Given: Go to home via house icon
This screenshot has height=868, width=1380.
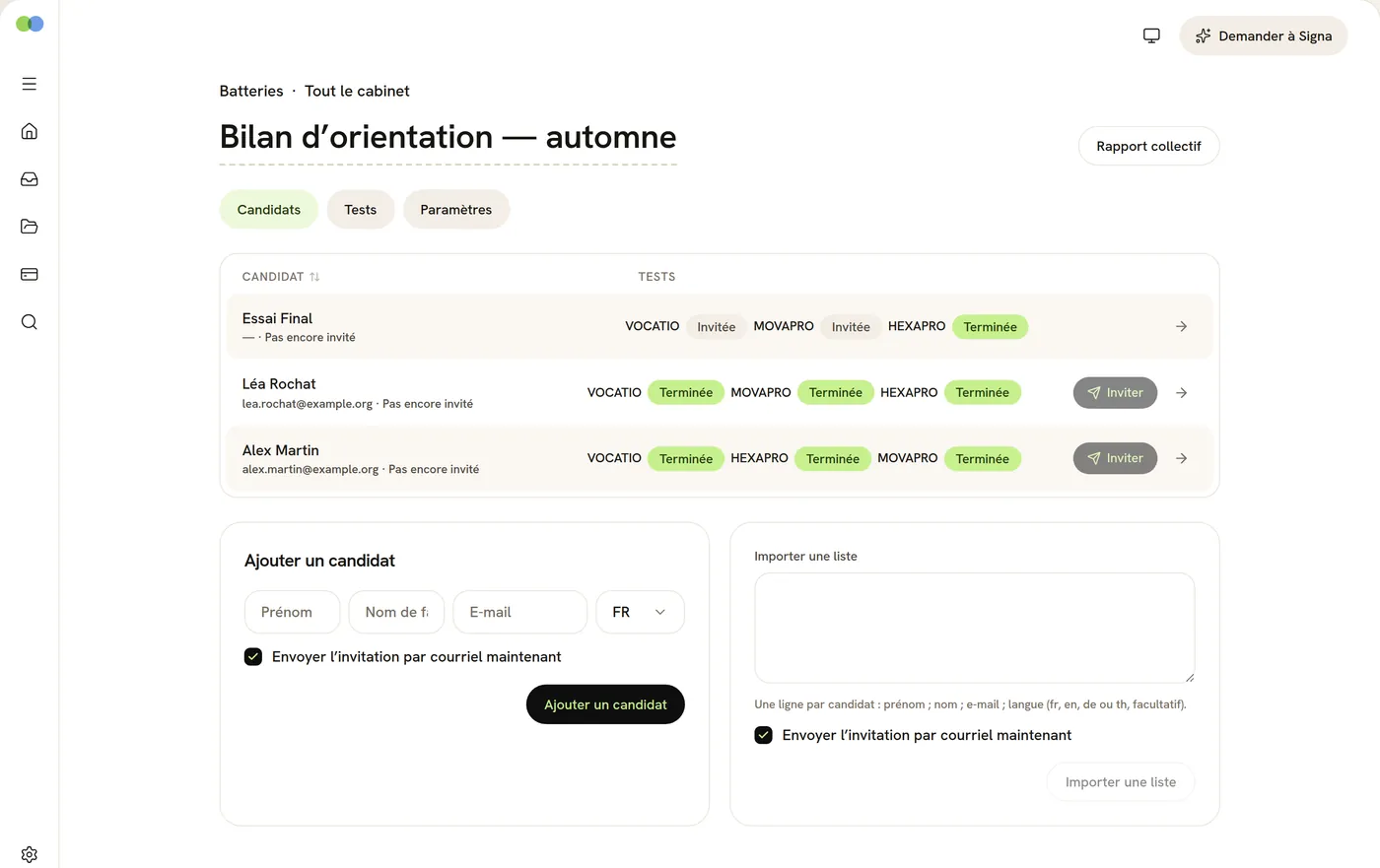Looking at the screenshot, I should click(x=30, y=131).
